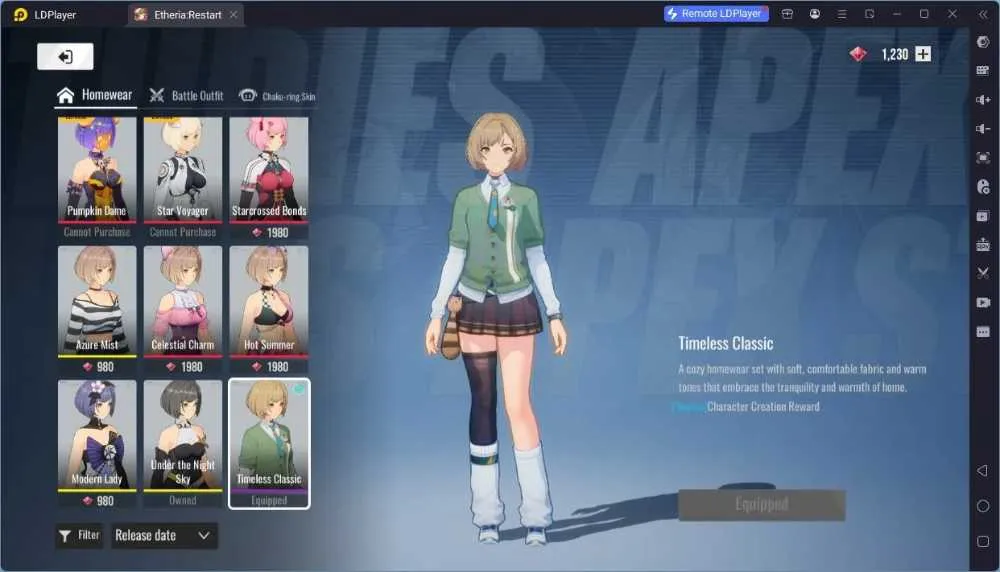1000x572 pixels.
Task: Click the Celestial Charm 1980 price
Action: coord(184,367)
